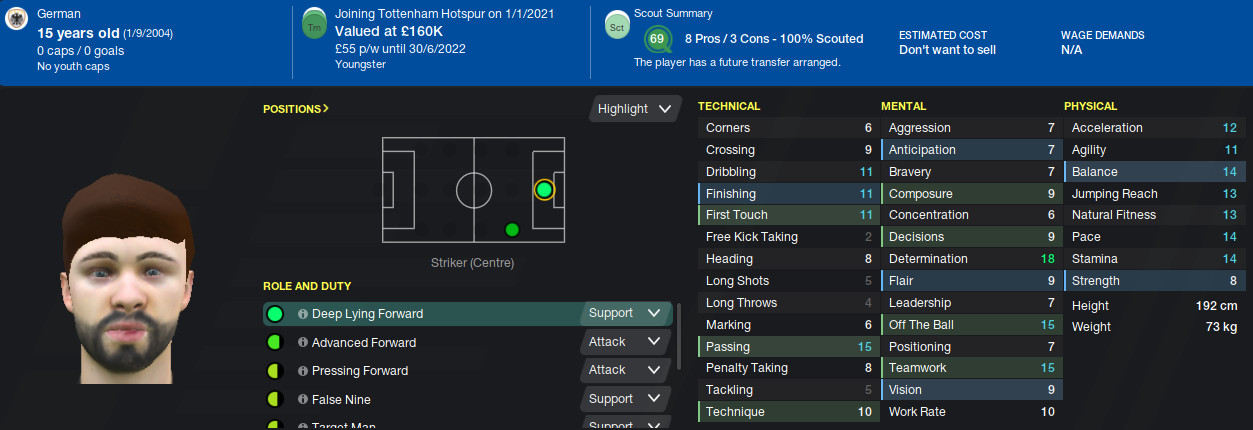Click the scout rating 69 icon
Image resolution: width=1253 pixels, height=430 pixels.
(657, 39)
